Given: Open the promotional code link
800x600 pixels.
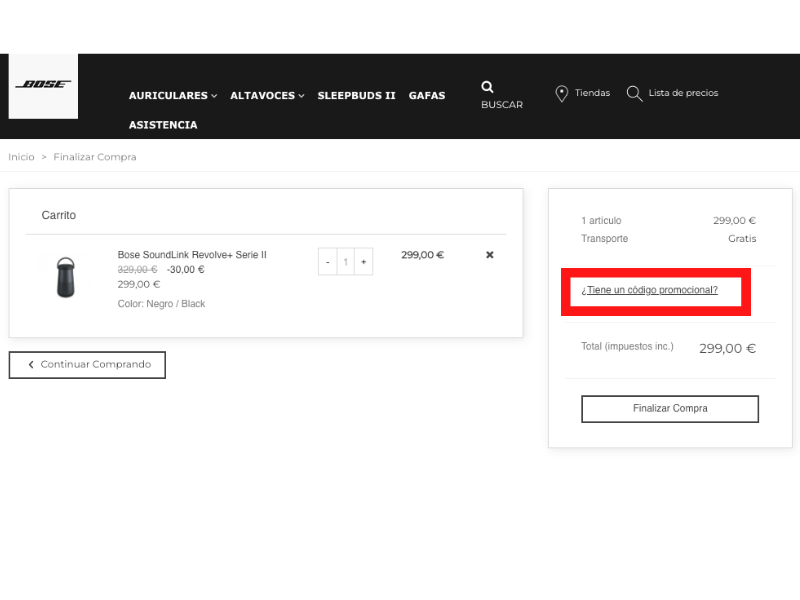Looking at the screenshot, I should 649,290.
